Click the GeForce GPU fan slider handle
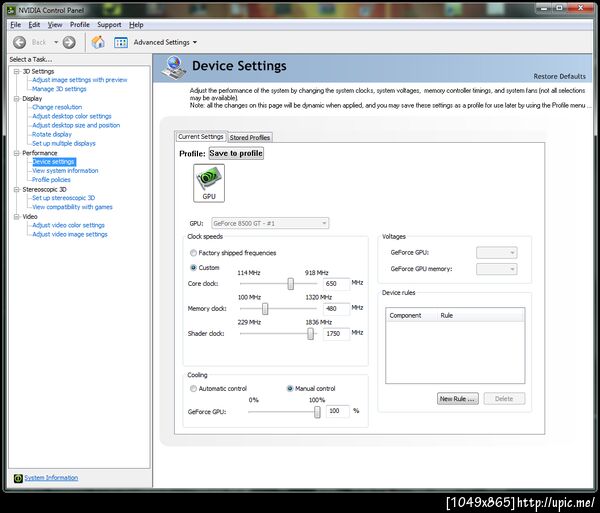The height and width of the screenshot is (513, 600). coord(317,412)
